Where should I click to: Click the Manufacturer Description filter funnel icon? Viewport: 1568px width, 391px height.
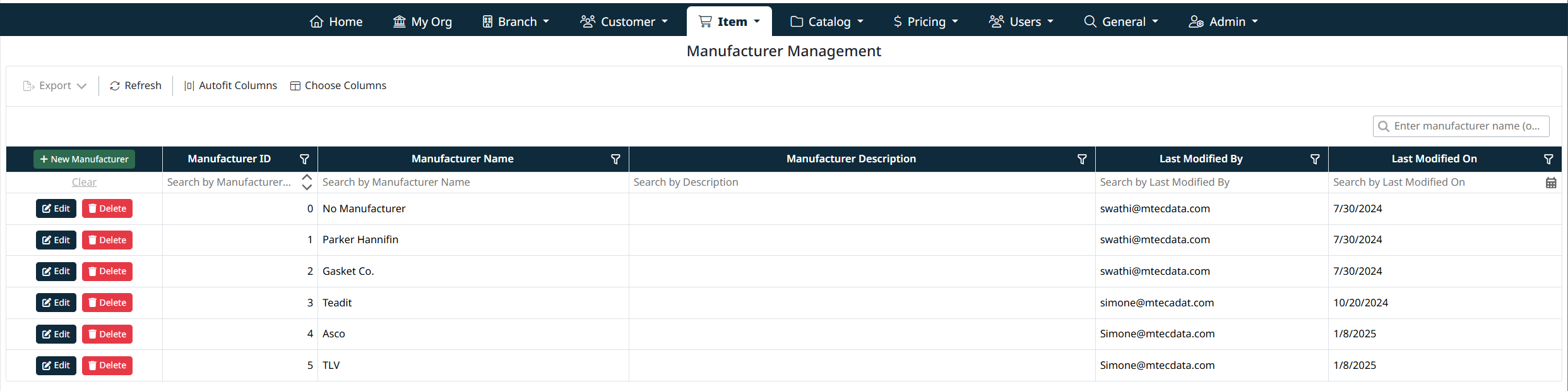[1082, 159]
